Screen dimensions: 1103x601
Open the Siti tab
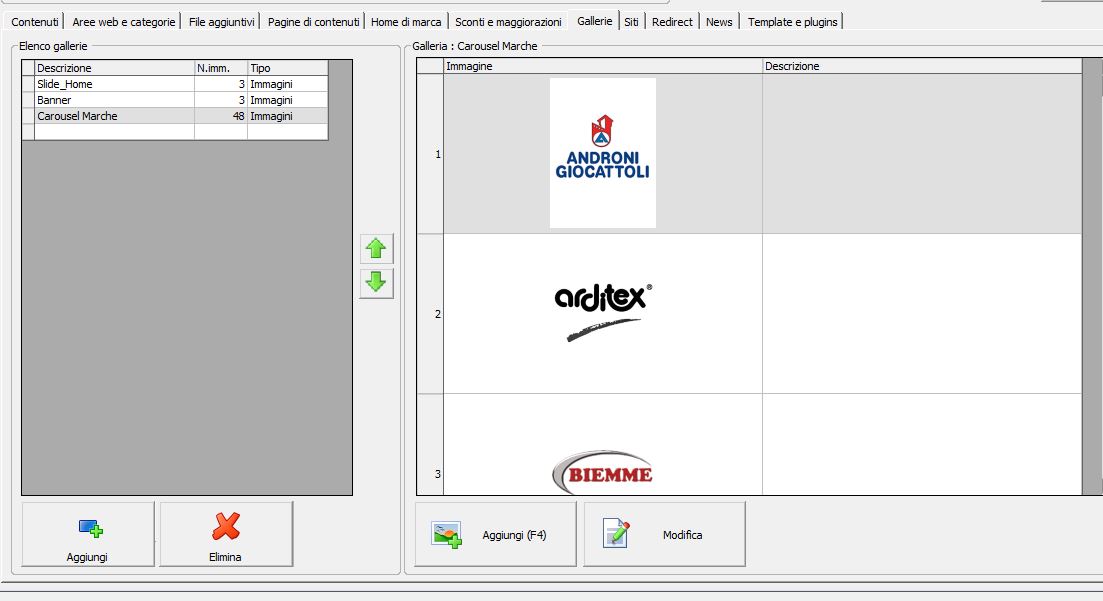point(632,22)
